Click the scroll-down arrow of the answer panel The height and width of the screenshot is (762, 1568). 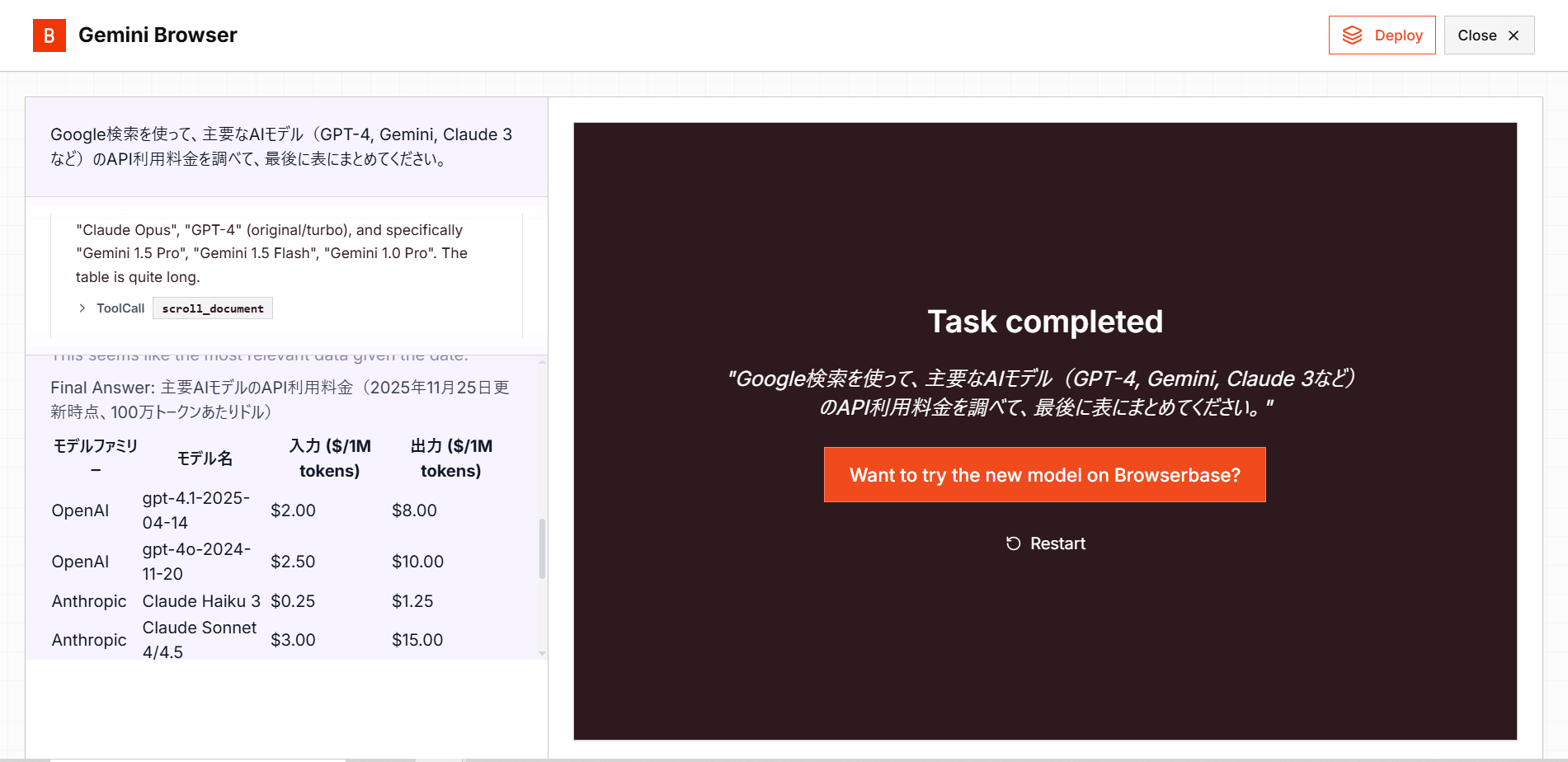[x=542, y=653]
